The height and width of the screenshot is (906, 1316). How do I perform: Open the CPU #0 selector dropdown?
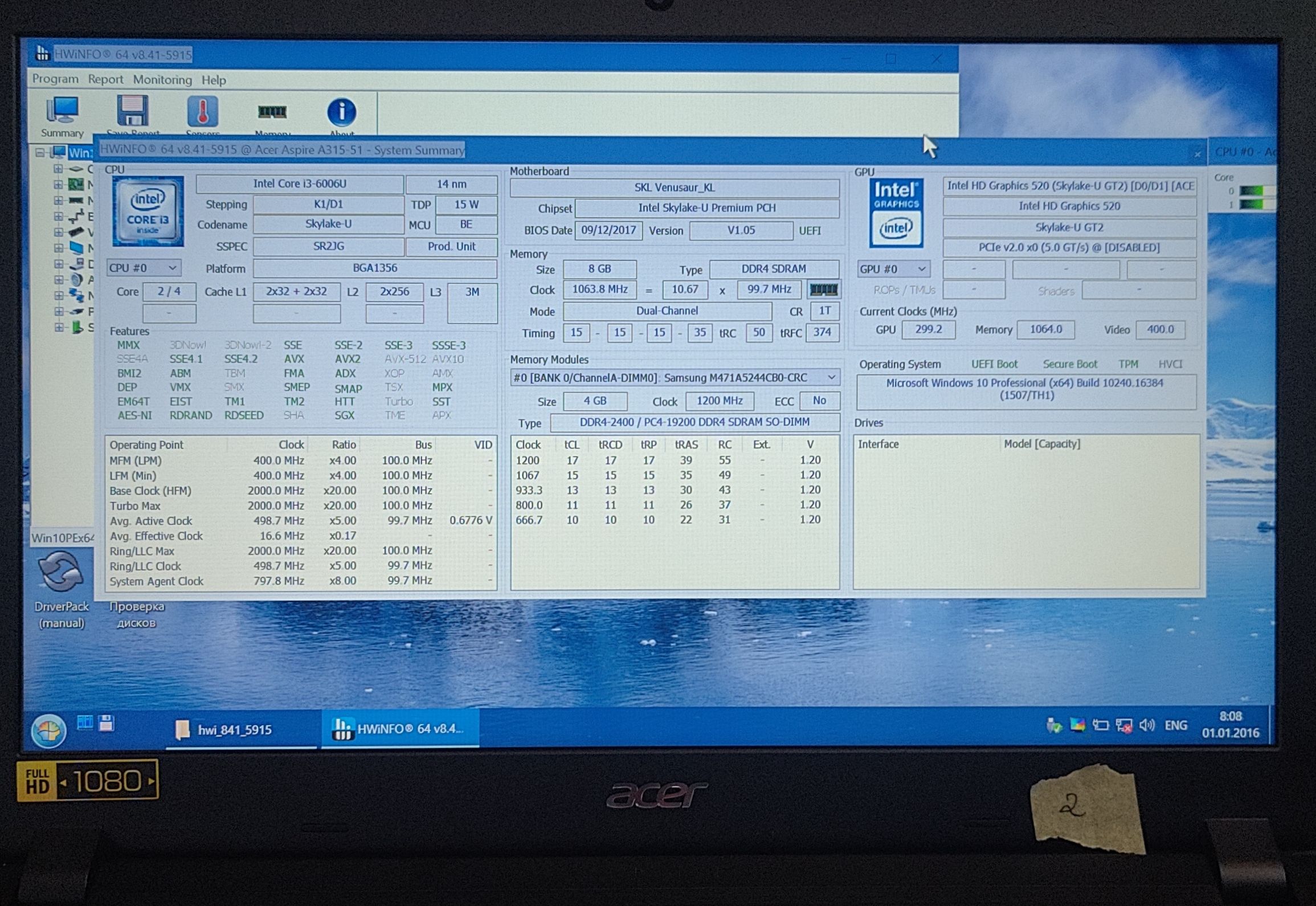(x=144, y=268)
